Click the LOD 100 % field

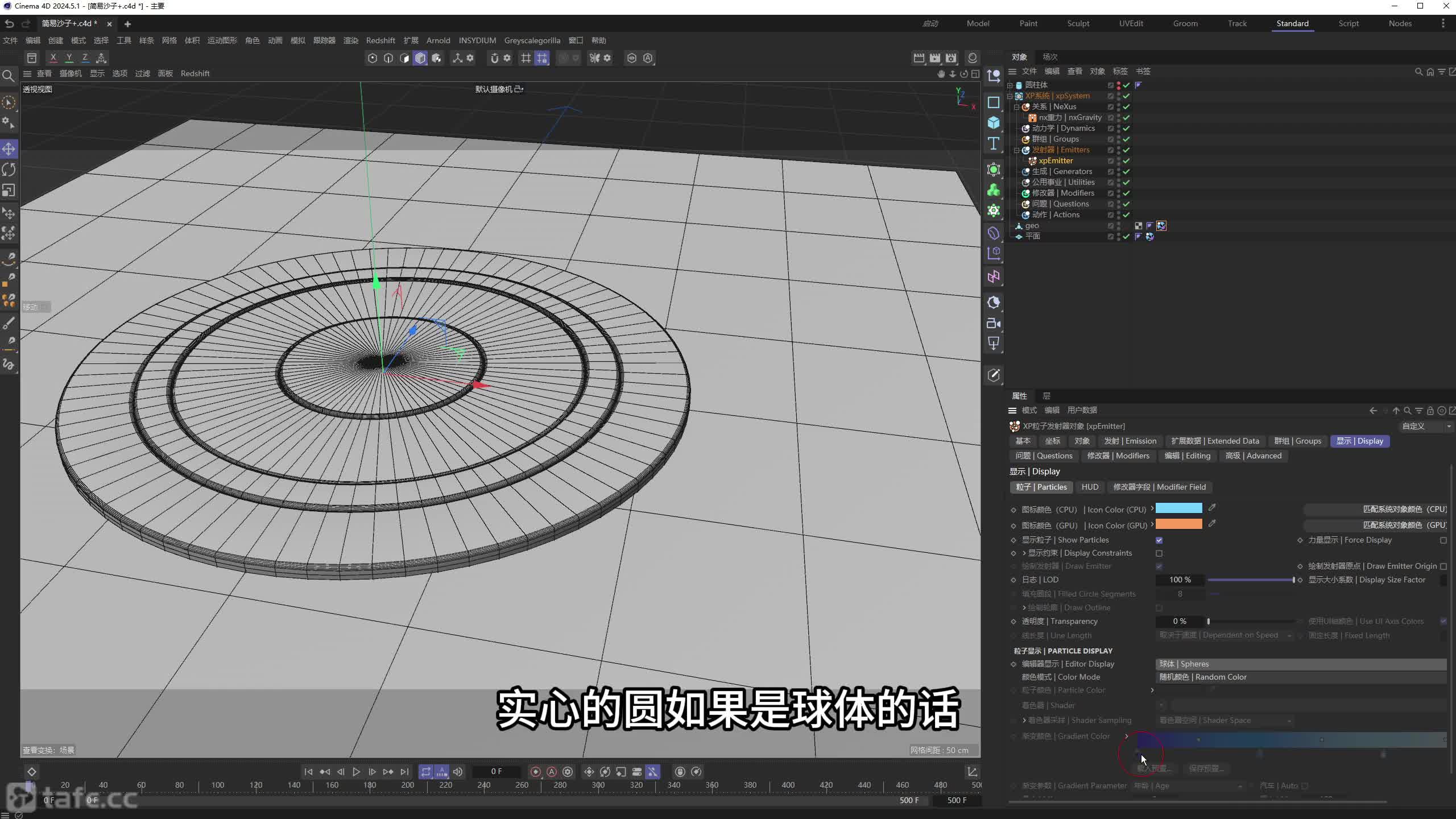click(1180, 580)
